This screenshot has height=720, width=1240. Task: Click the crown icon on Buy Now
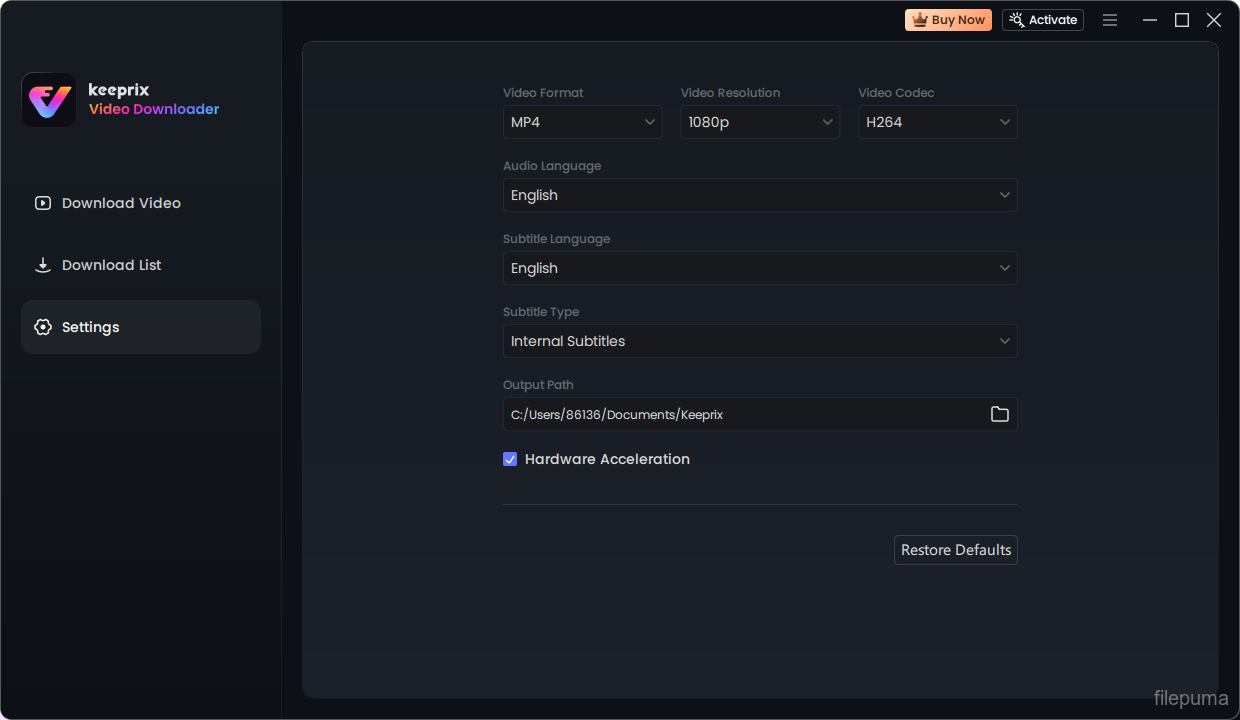(x=919, y=20)
